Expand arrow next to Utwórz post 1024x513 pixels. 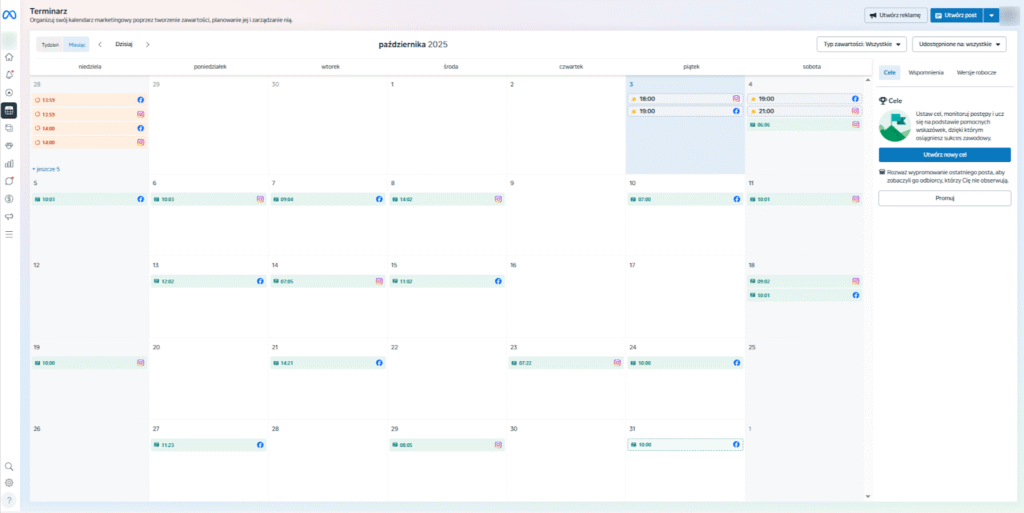tap(991, 15)
